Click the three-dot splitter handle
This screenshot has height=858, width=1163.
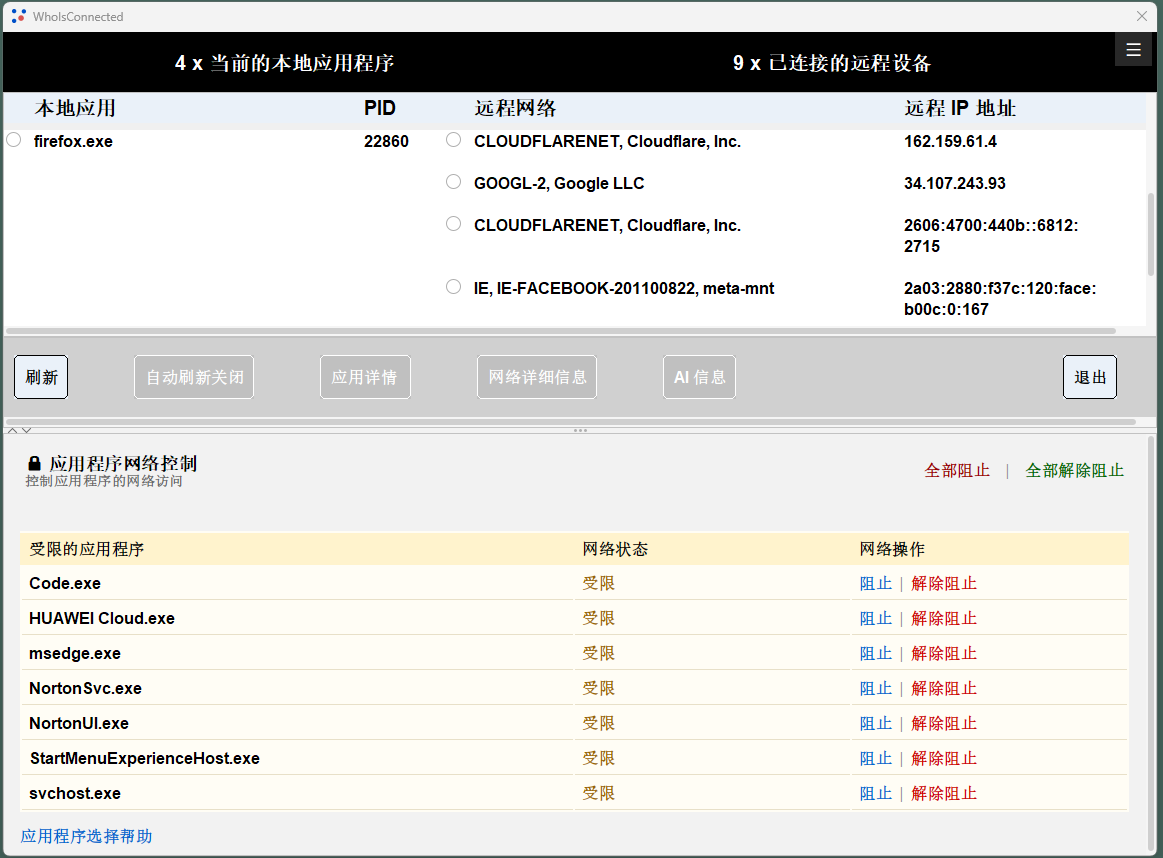tap(580, 430)
